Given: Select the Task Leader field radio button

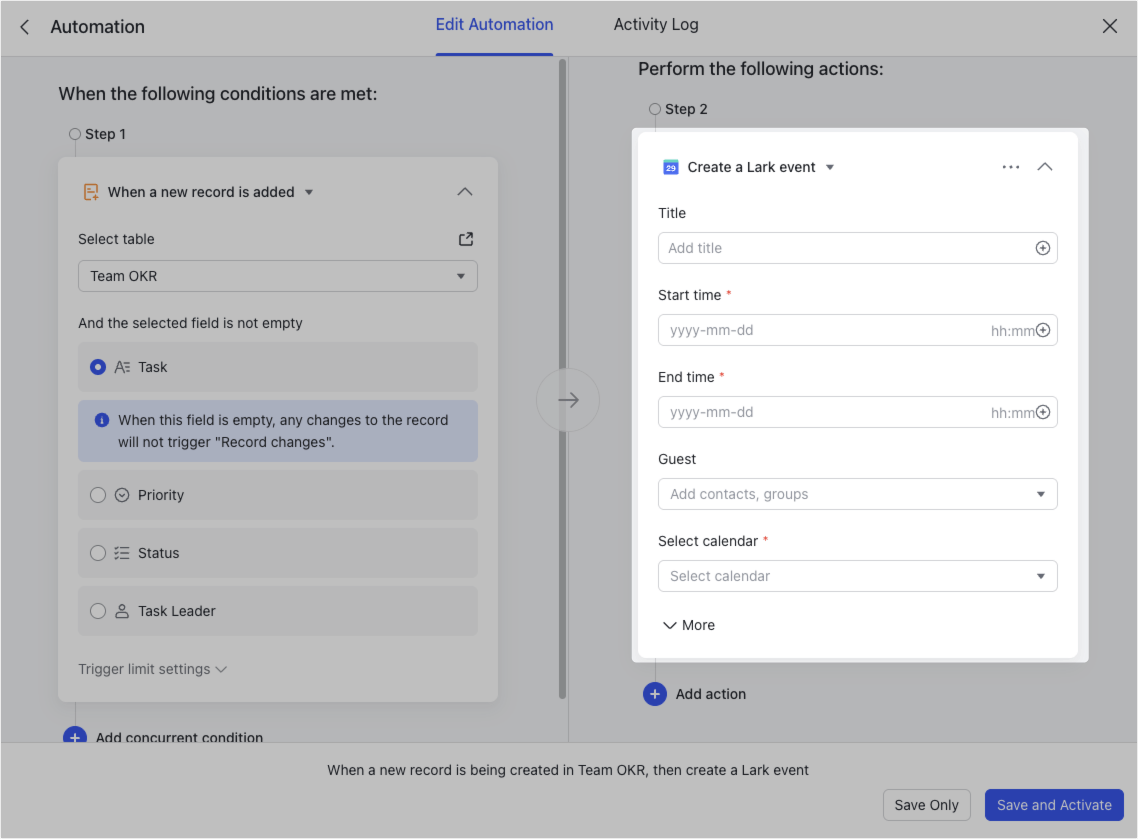Looking at the screenshot, I should click(x=98, y=611).
